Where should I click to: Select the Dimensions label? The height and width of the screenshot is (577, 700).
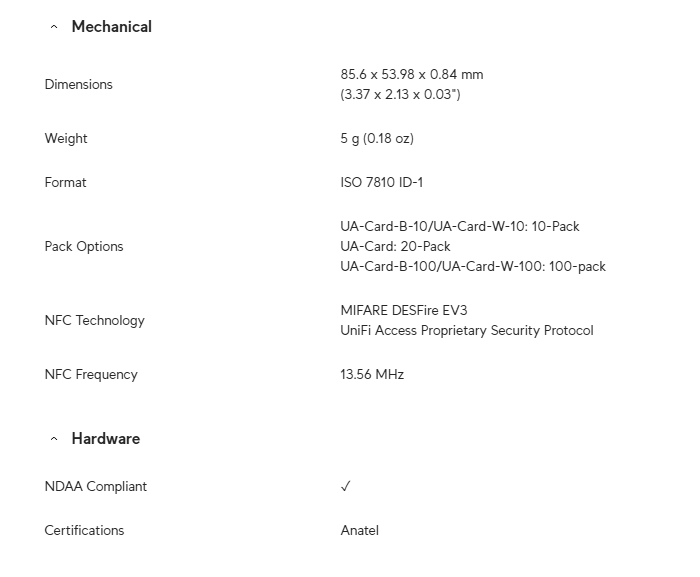[x=79, y=84]
